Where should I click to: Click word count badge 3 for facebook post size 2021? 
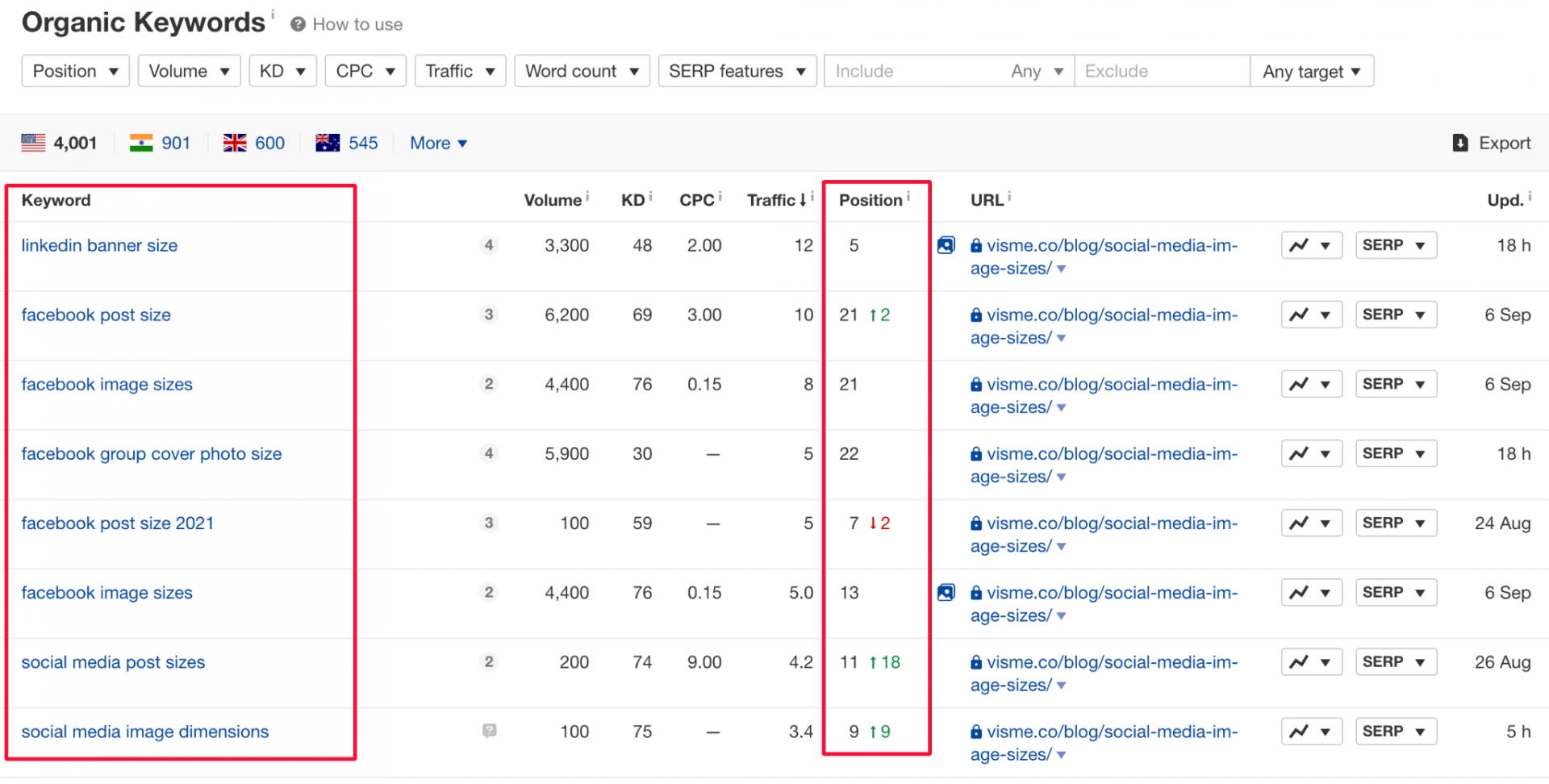[x=489, y=523]
